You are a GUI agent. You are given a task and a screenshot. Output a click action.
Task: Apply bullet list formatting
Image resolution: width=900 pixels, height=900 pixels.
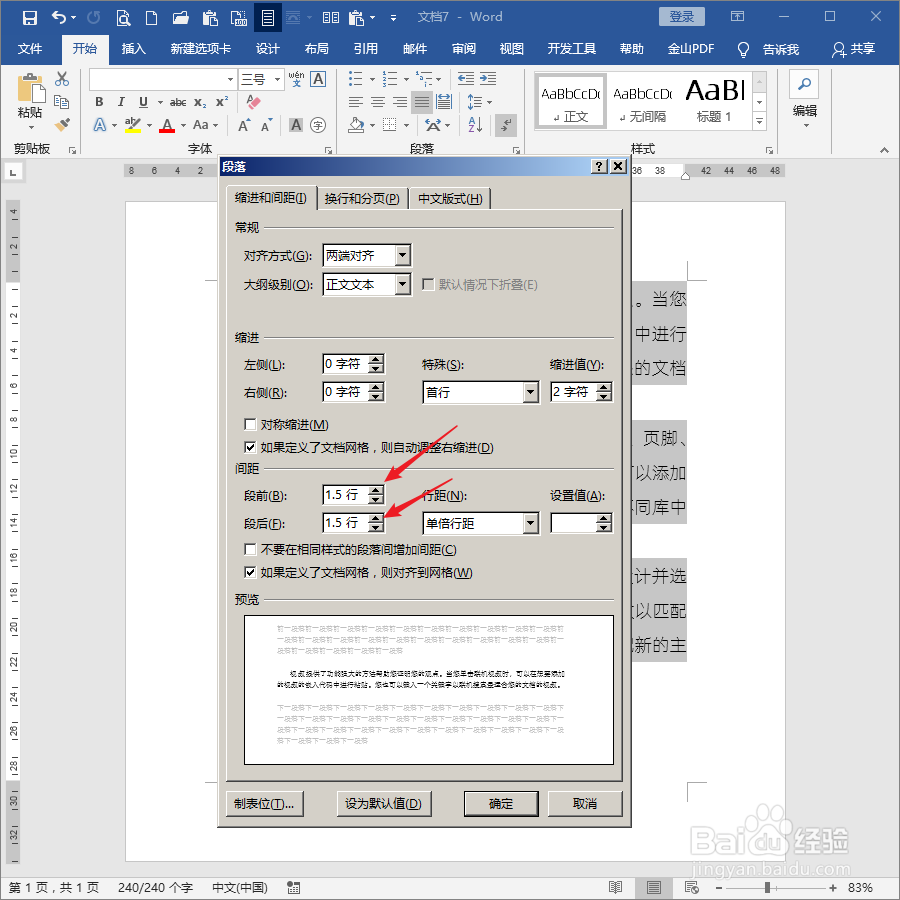[x=355, y=79]
